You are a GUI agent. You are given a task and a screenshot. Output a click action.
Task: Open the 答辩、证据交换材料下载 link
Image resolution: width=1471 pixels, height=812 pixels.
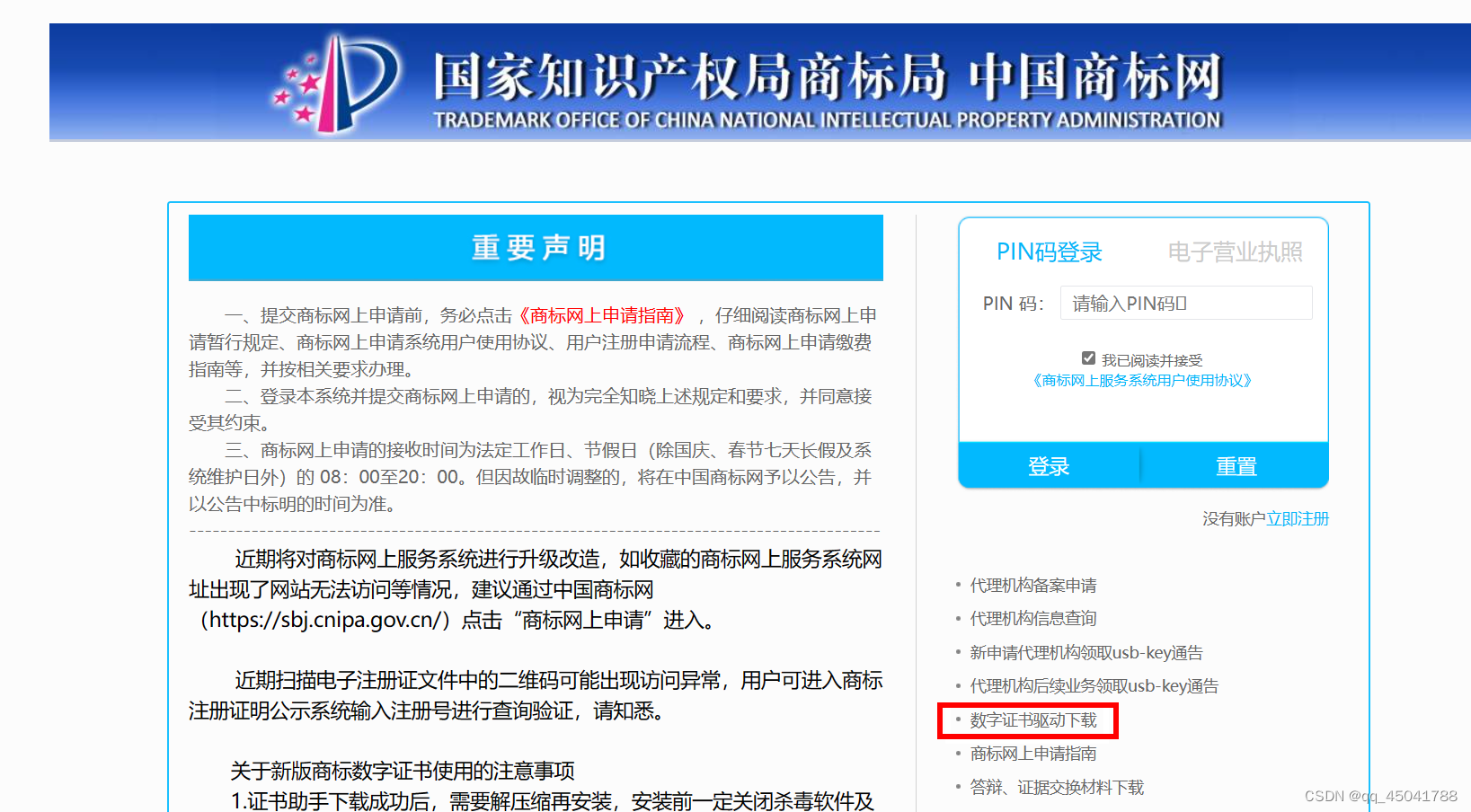(1057, 788)
